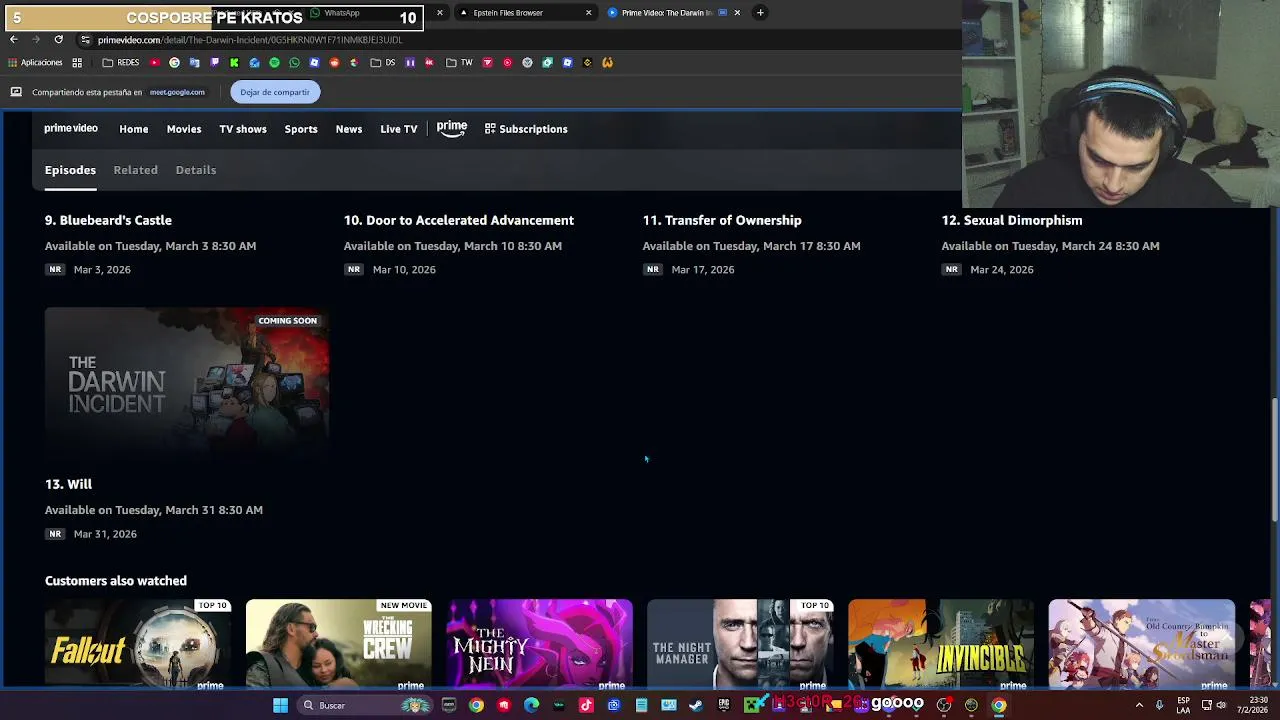Screen dimensions: 1280x720
Task: Open the WhatsApp bookmark icon
Action: coord(294,62)
